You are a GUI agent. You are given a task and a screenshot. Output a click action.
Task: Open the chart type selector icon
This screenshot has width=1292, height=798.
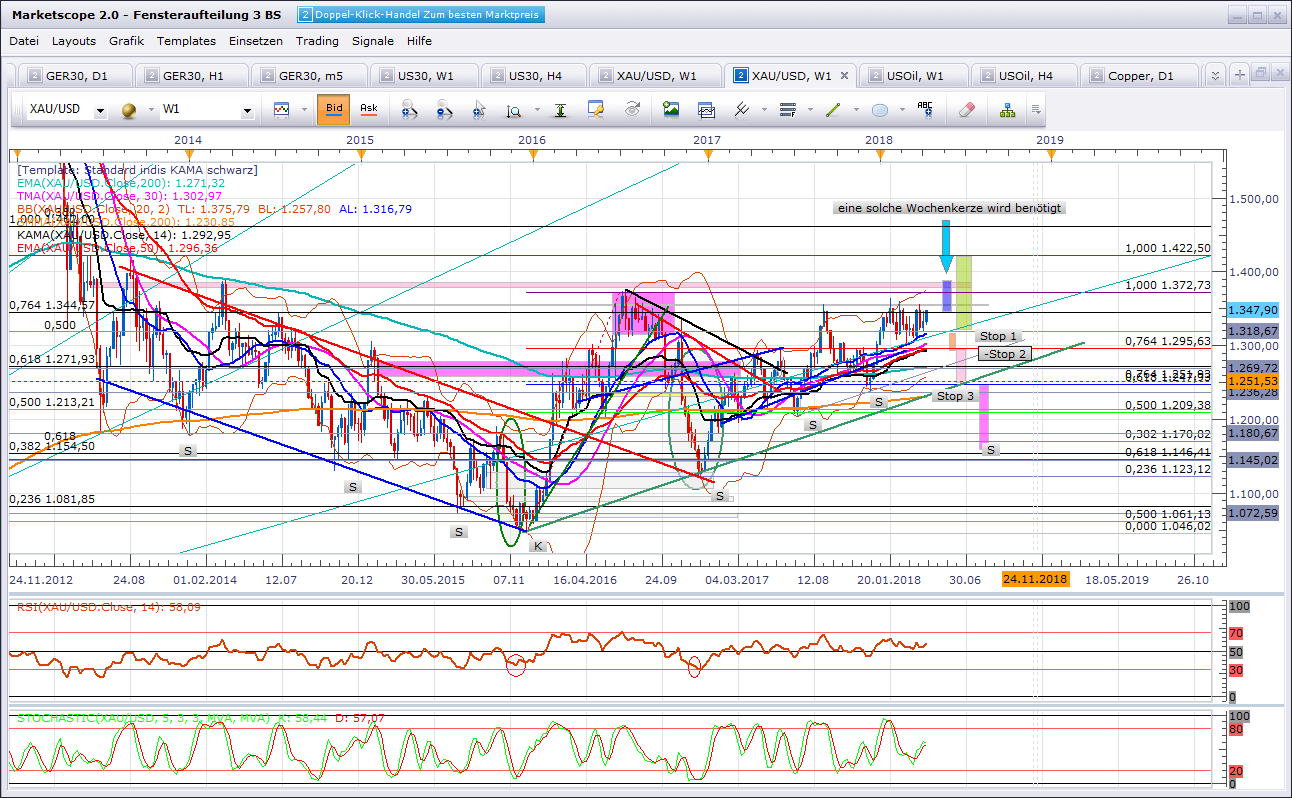pyautogui.click(x=282, y=110)
